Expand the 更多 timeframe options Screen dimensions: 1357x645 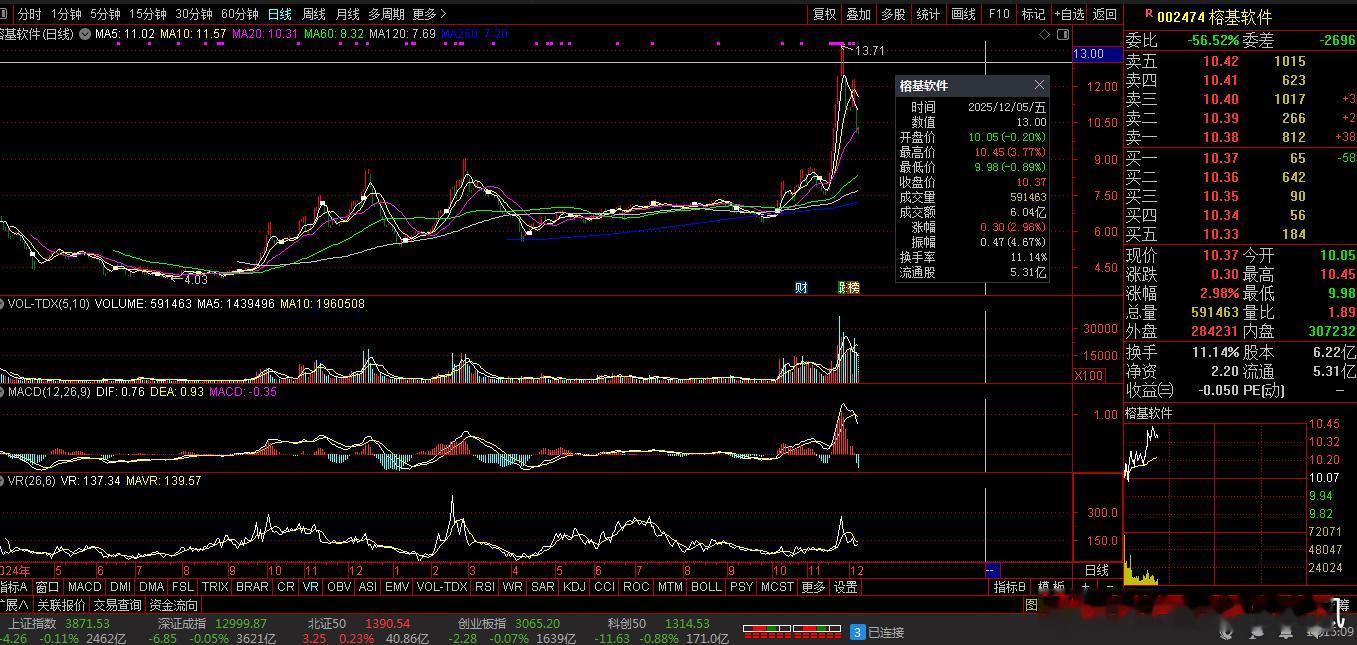[x=428, y=14]
